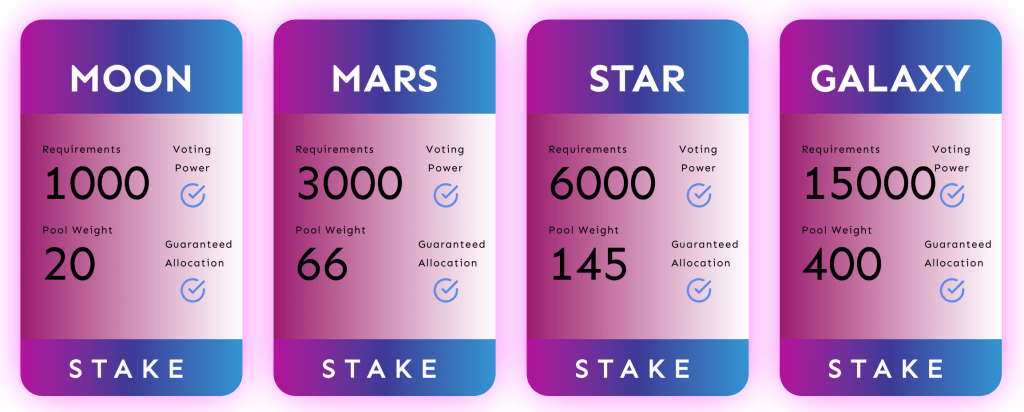Click the 66 pool weight on MARS
The height and width of the screenshot is (412, 1024).
coord(322,264)
